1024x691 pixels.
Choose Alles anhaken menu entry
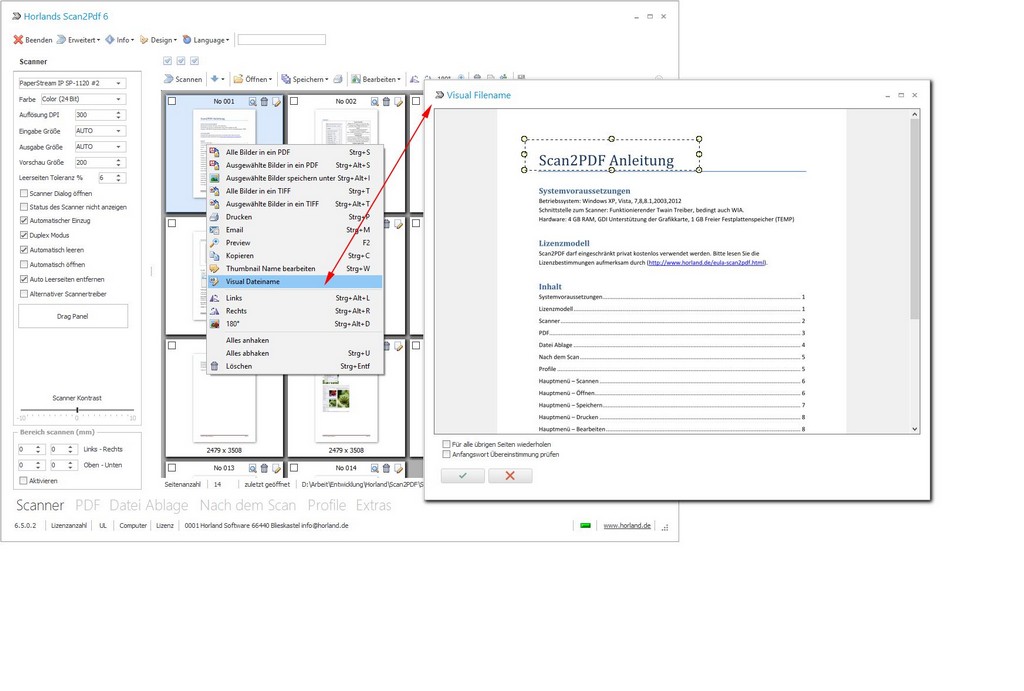click(x=295, y=340)
